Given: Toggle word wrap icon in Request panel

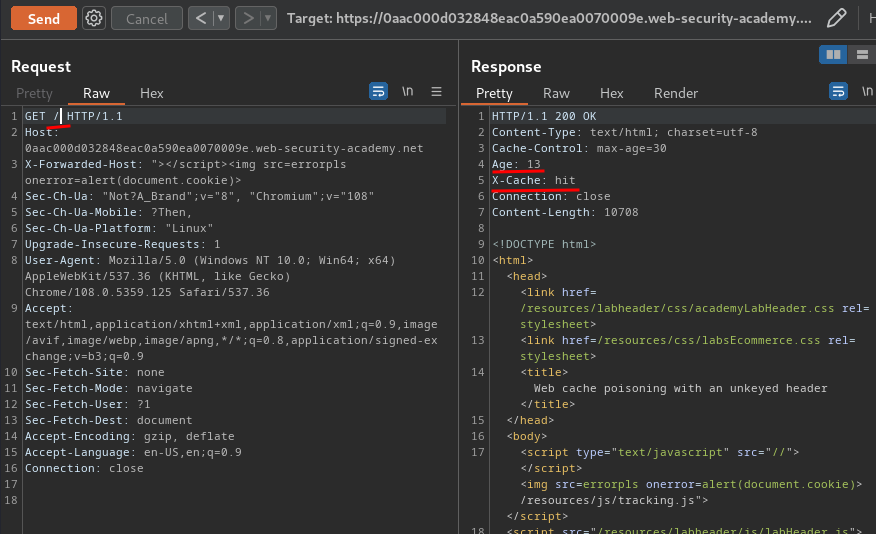Looking at the screenshot, I should [378, 91].
